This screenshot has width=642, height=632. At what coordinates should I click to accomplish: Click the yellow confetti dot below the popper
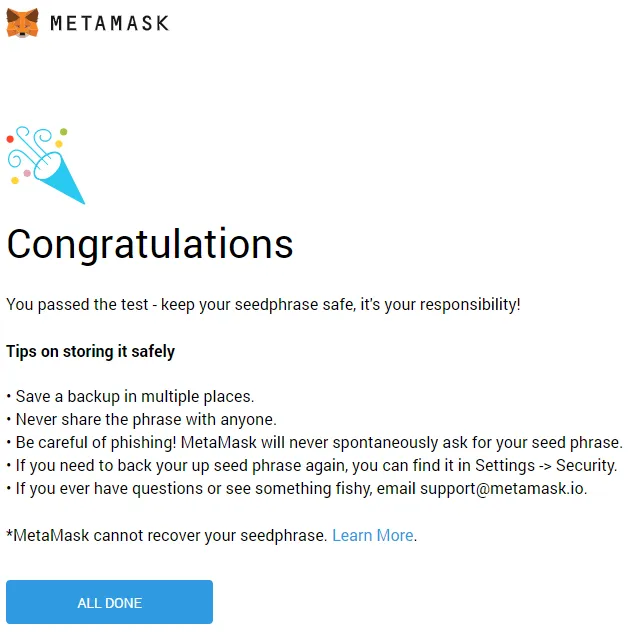click(x=15, y=181)
